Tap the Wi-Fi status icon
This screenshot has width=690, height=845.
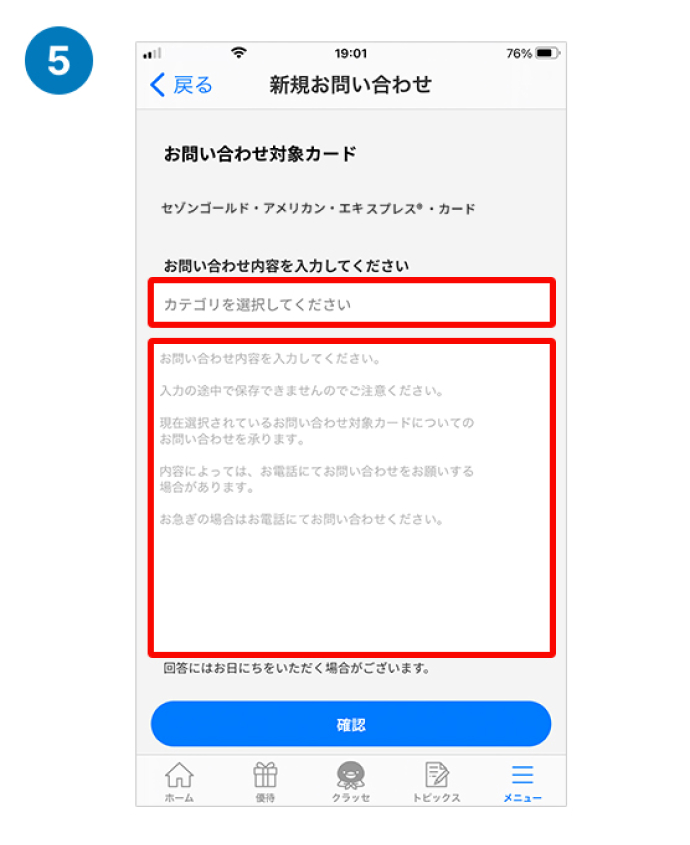[x=239, y=52]
